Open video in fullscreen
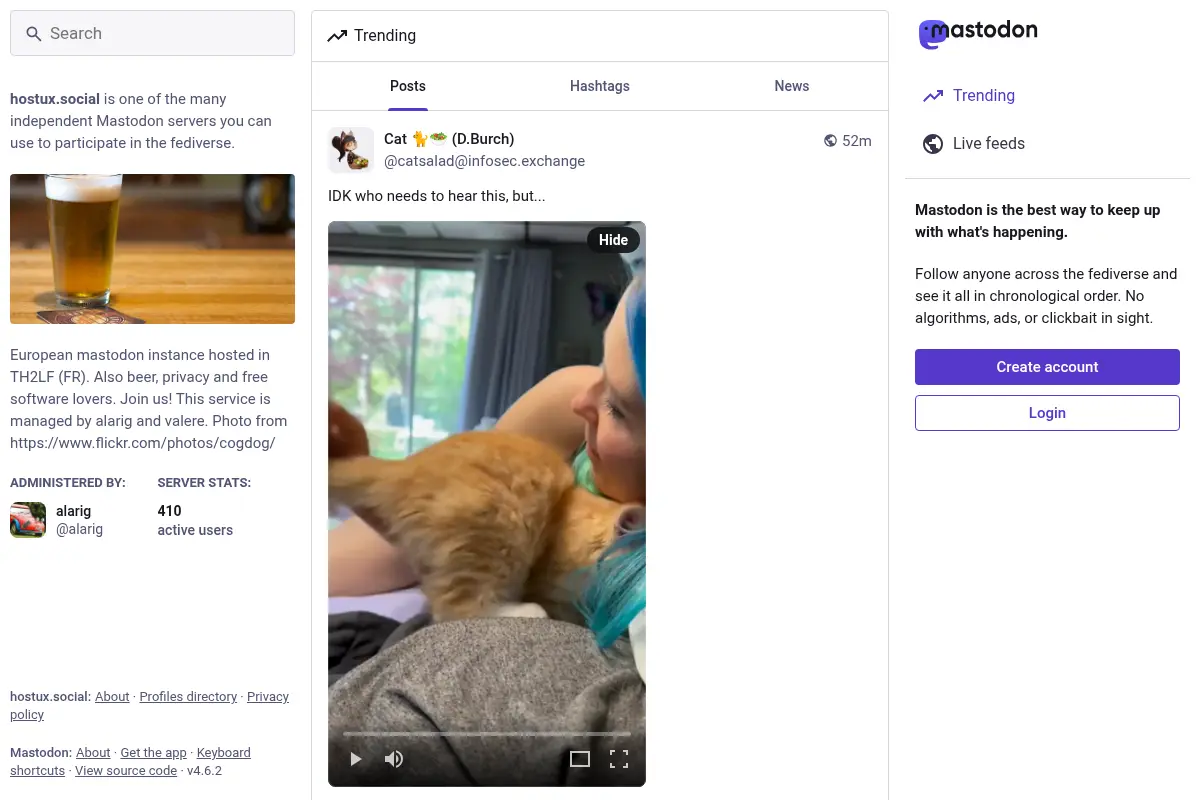The image size is (1200, 800). point(619,759)
